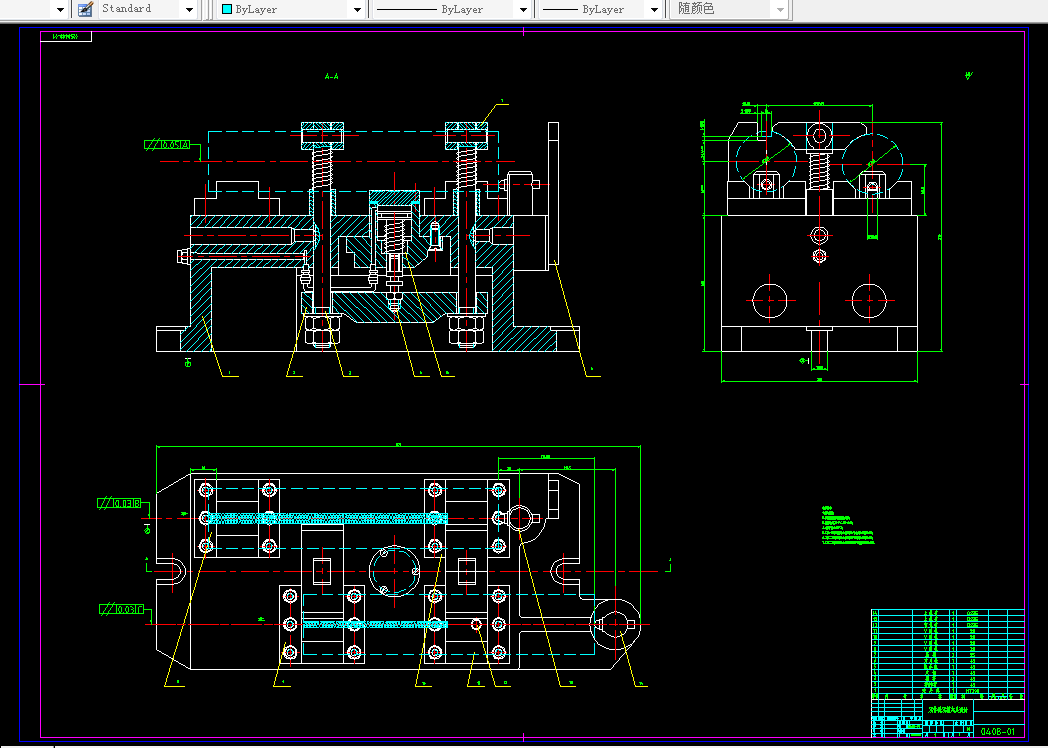Viewport: 1048px width, 748px height.
Task: Click the text style brush icon
Action: pyautogui.click(x=85, y=9)
